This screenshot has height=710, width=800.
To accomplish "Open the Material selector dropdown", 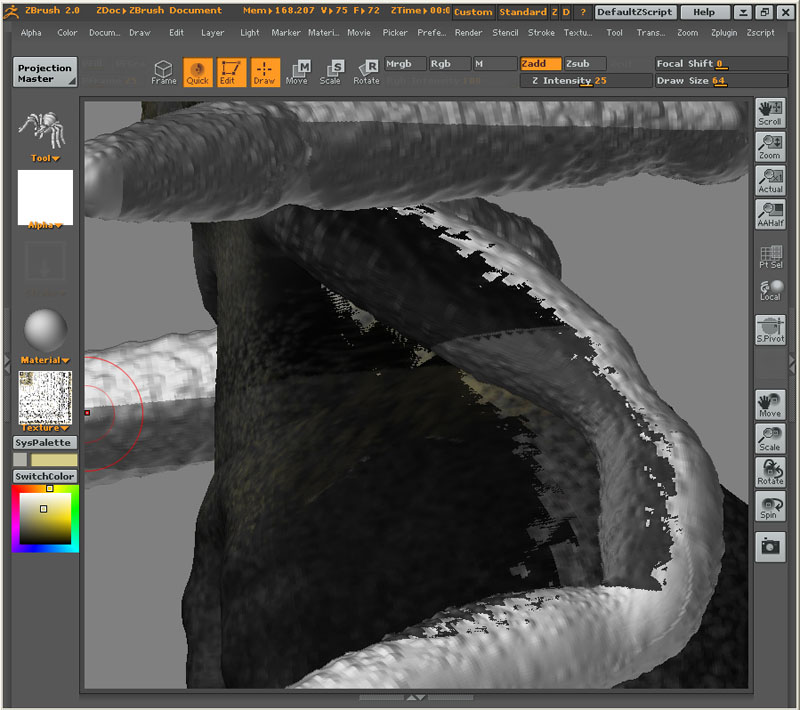I will [45, 360].
